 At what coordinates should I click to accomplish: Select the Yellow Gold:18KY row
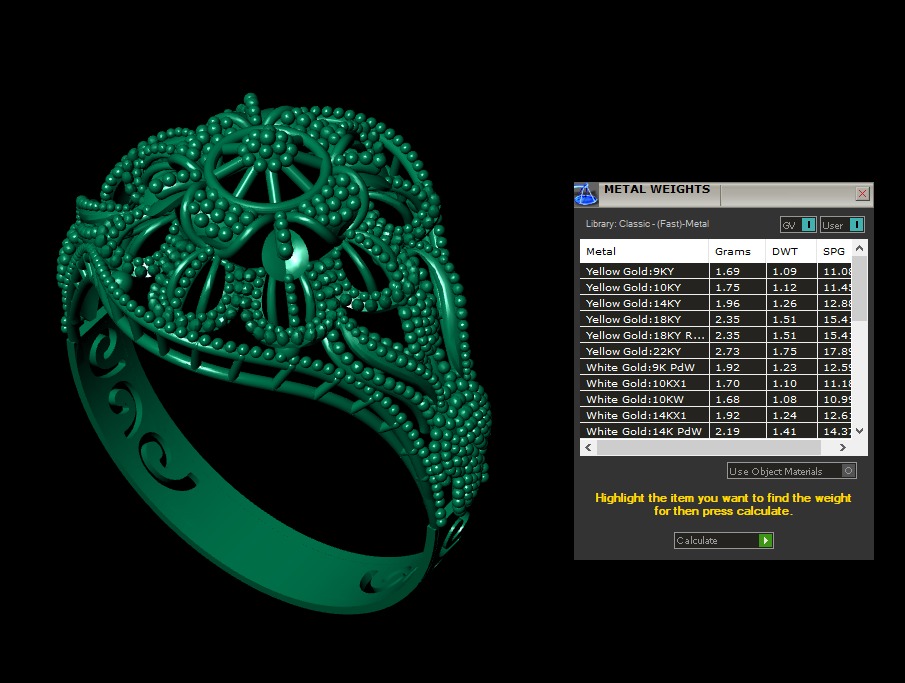[716, 319]
